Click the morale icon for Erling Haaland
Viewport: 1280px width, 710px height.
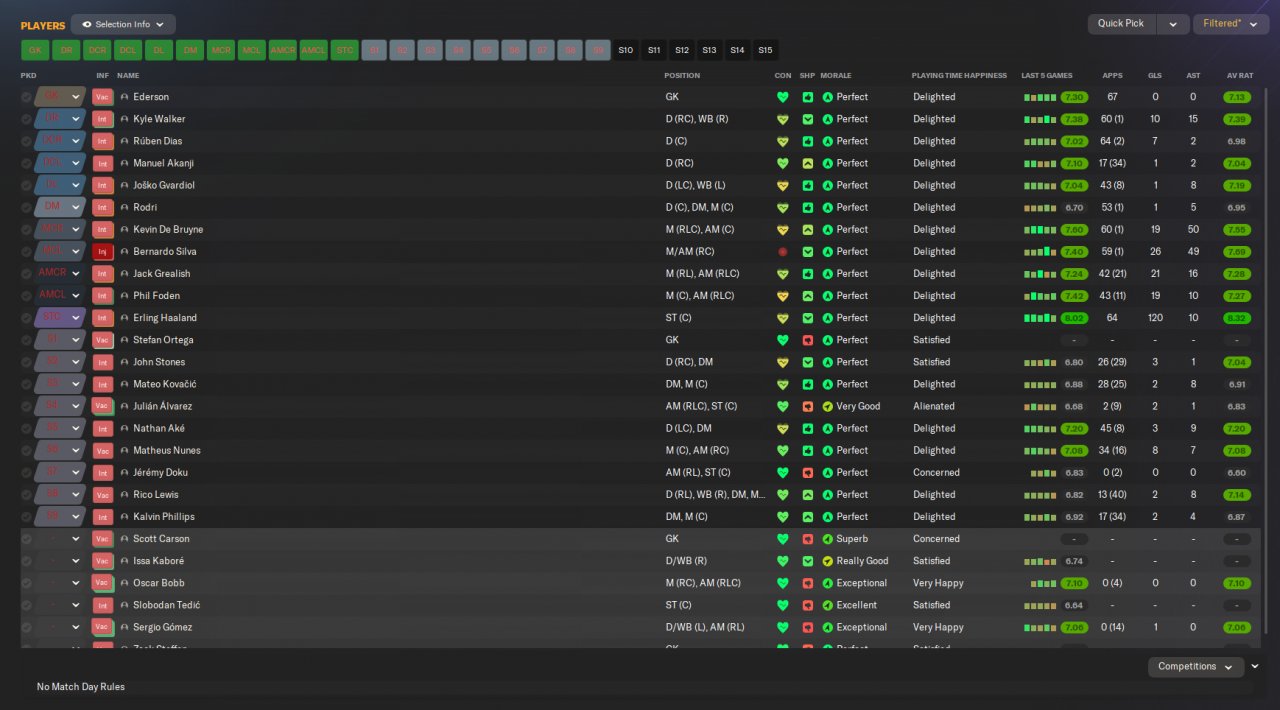coord(827,318)
